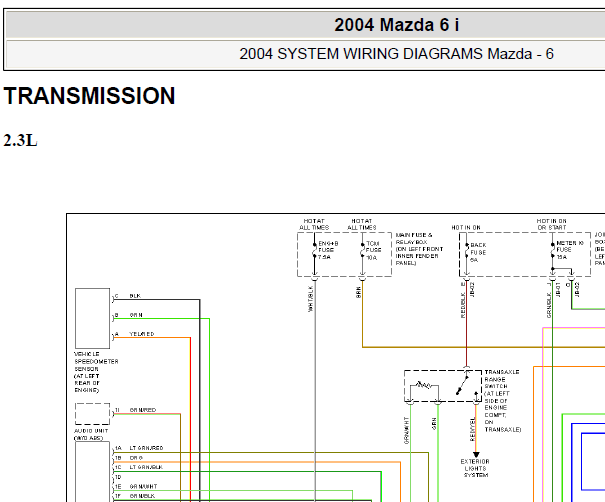Click the 'LT GRN/RED' wire label at pin 1A

tap(146, 448)
